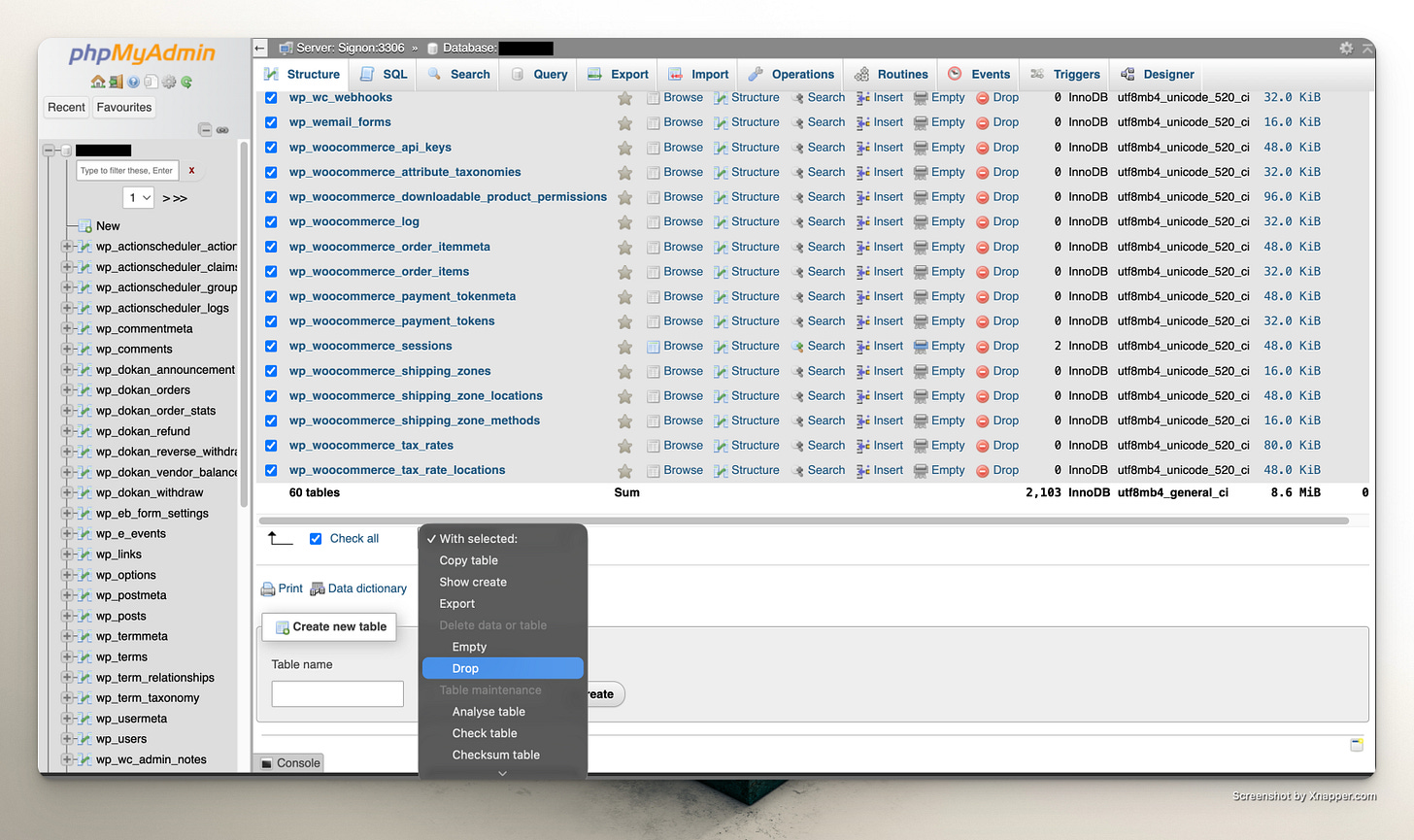The height and width of the screenshot is (840, 1414).
Task: Uncheck wp_woocommerce_log checkbox
Action: tap(271, 222)
